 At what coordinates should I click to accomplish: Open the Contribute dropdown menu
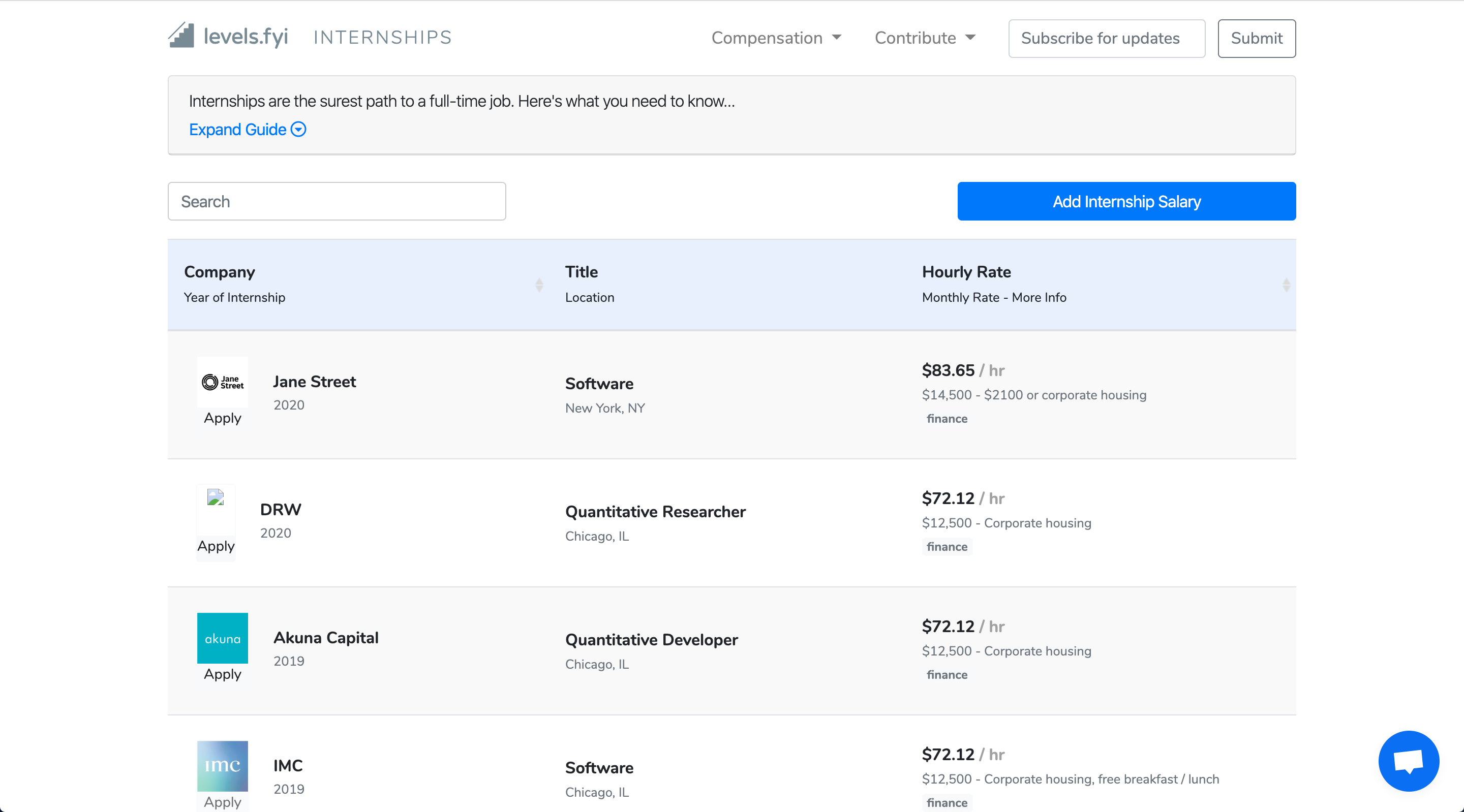click(x=923, y=38)
